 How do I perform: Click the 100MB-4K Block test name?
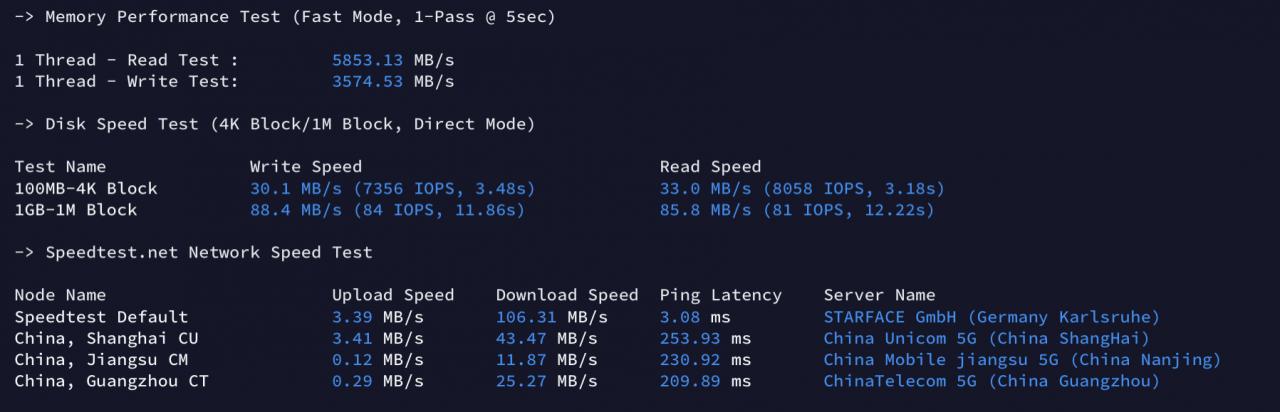tap(86, 188)
